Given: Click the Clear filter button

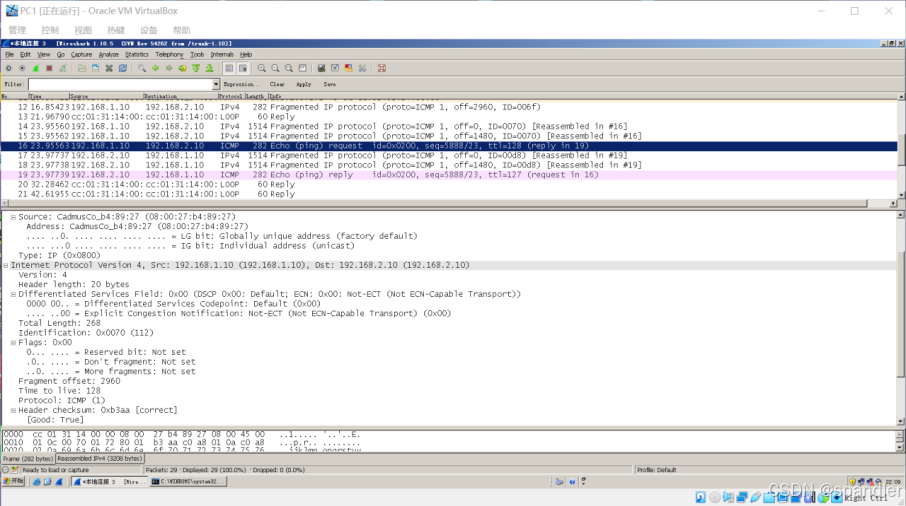Looking at the screenshot, I should 277,84.
